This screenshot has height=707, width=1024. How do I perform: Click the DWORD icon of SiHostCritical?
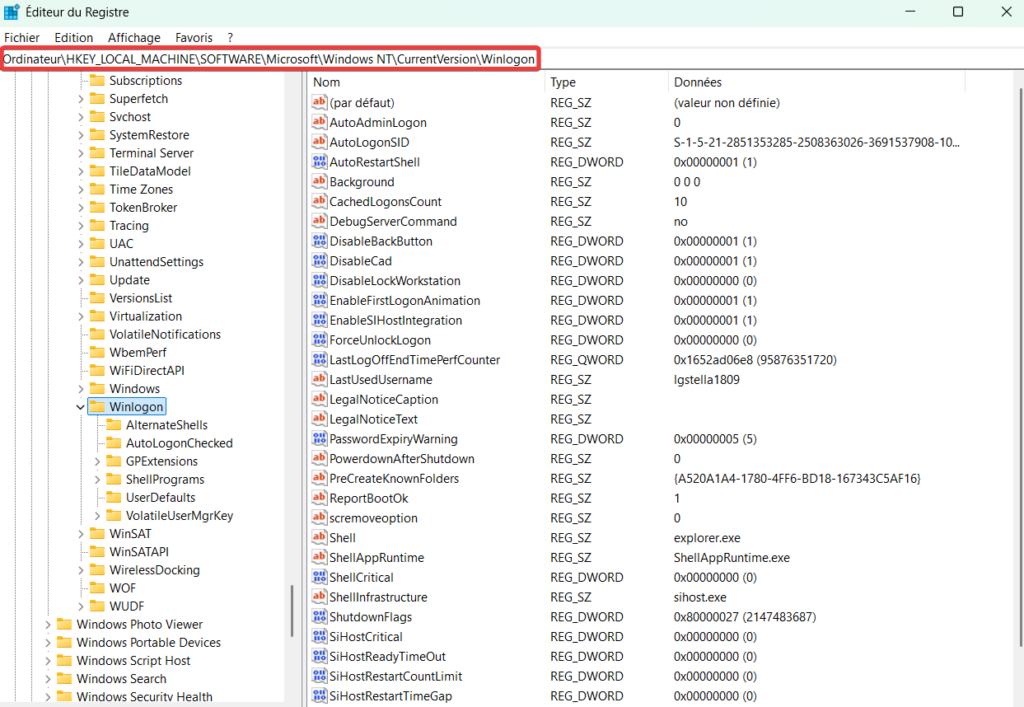[319, 636]
